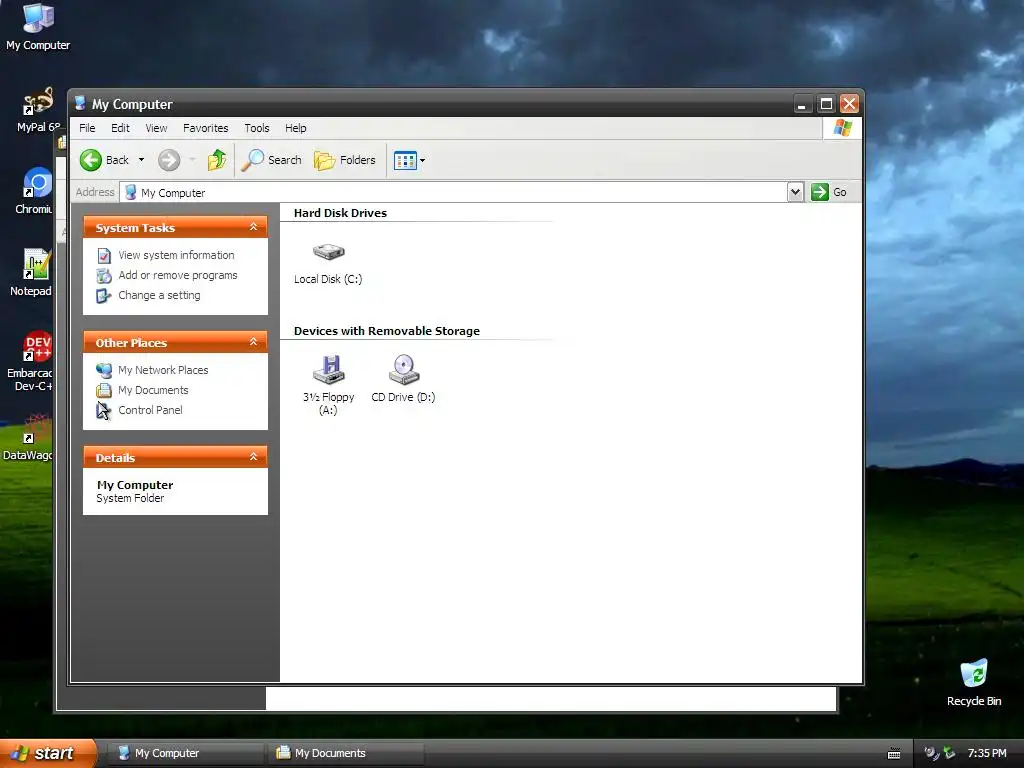This screenshot has height=768, width=1024.
Task: Open the Favorites menu
Action: [206, 128]
